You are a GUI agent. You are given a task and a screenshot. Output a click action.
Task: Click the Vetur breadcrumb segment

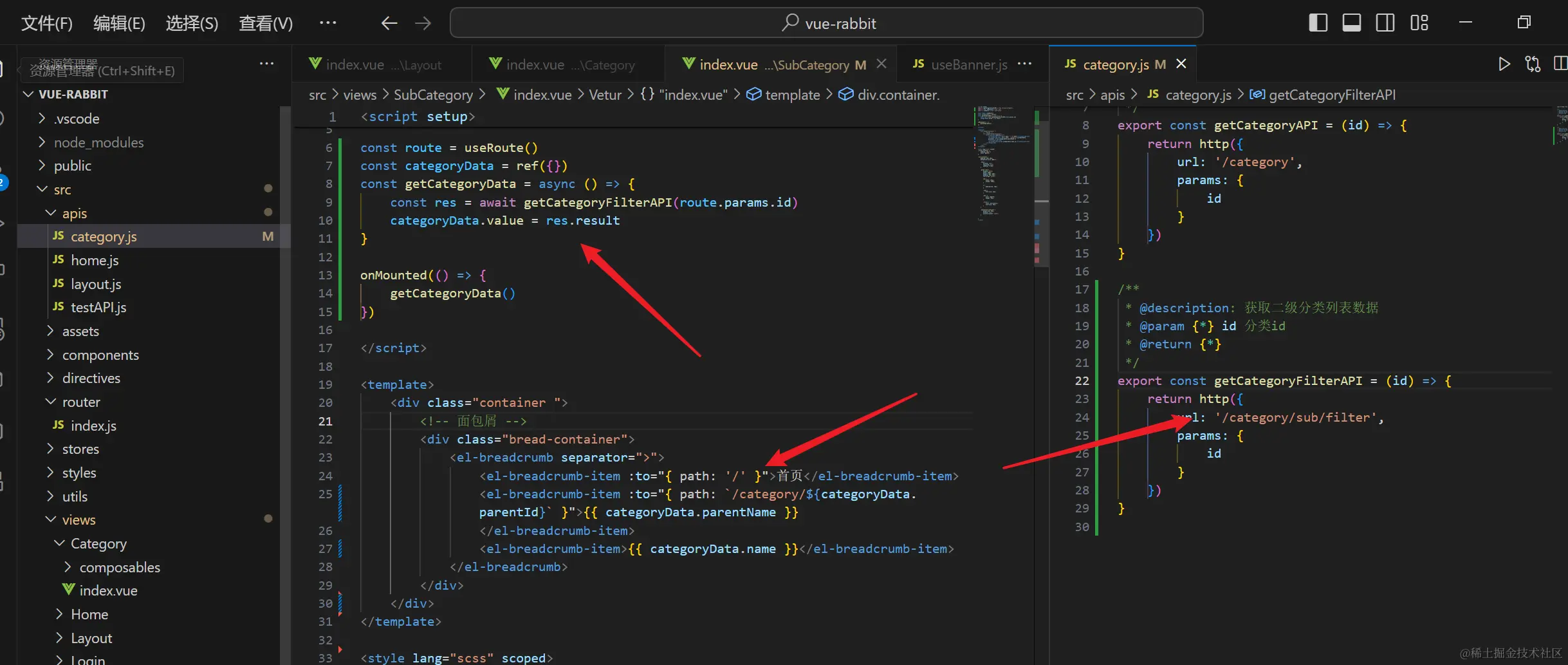click(605, 95)
